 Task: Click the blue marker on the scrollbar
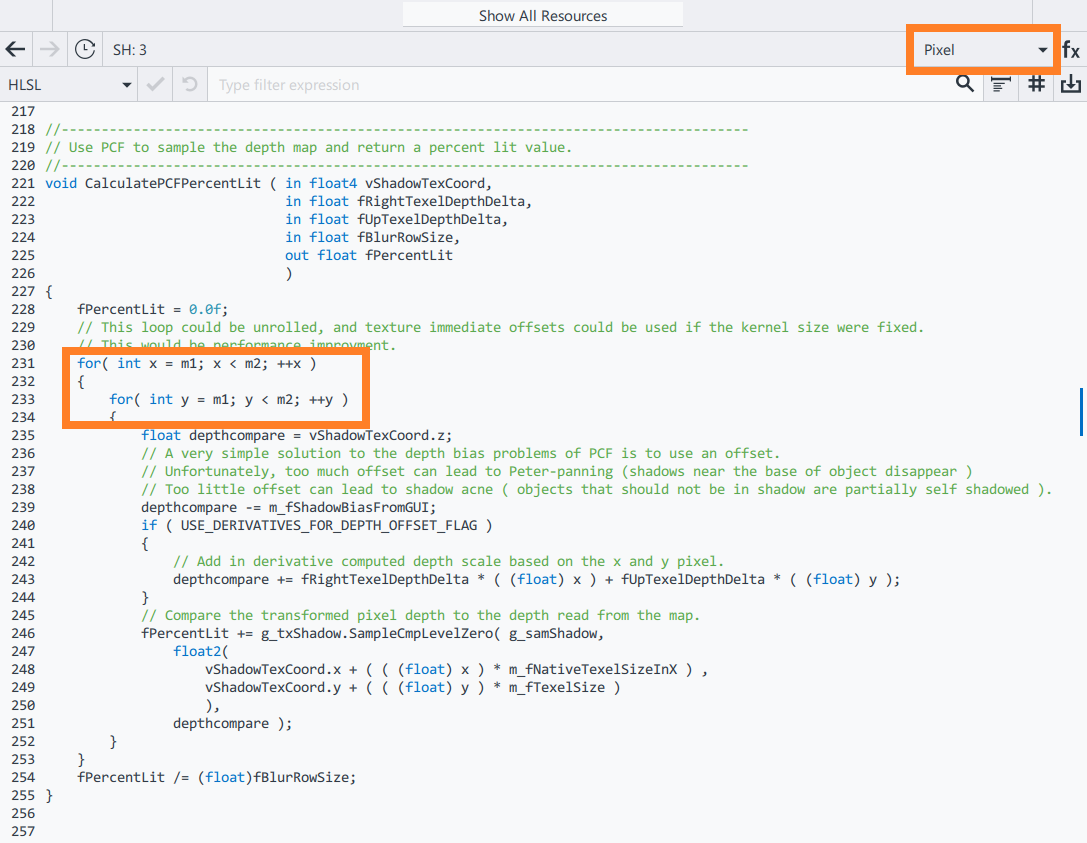pyautogui.click(x=1081, y=411)
